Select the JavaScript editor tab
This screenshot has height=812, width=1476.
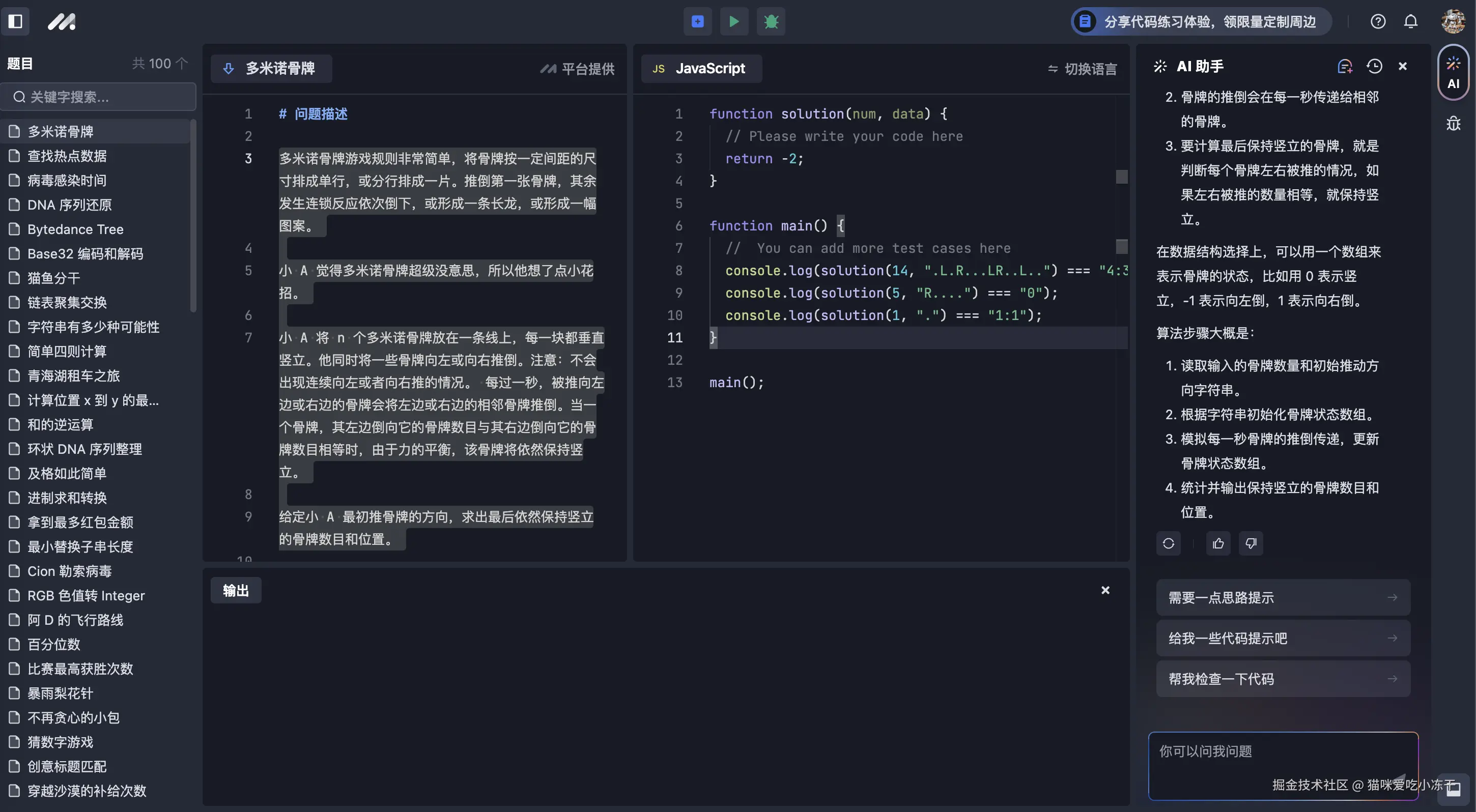click(x=701, y=69)
